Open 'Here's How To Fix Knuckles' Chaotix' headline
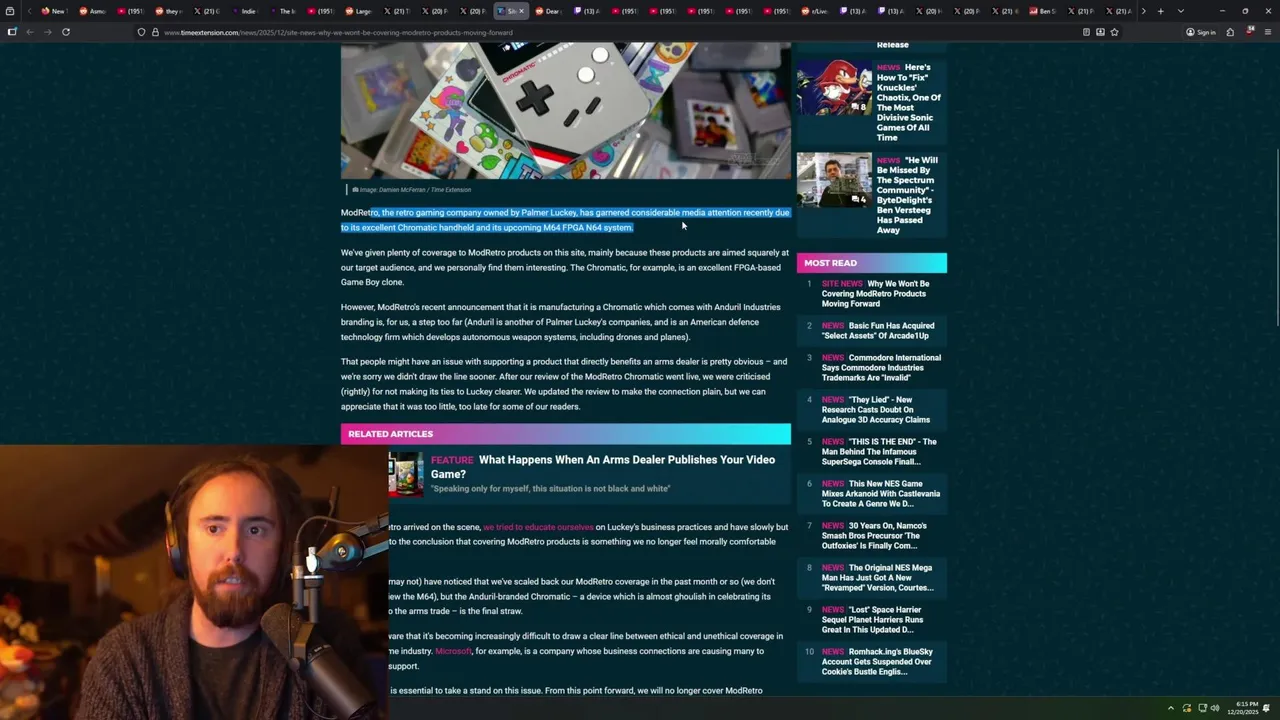The image size is (1280, 720). (x=909, y=102)
